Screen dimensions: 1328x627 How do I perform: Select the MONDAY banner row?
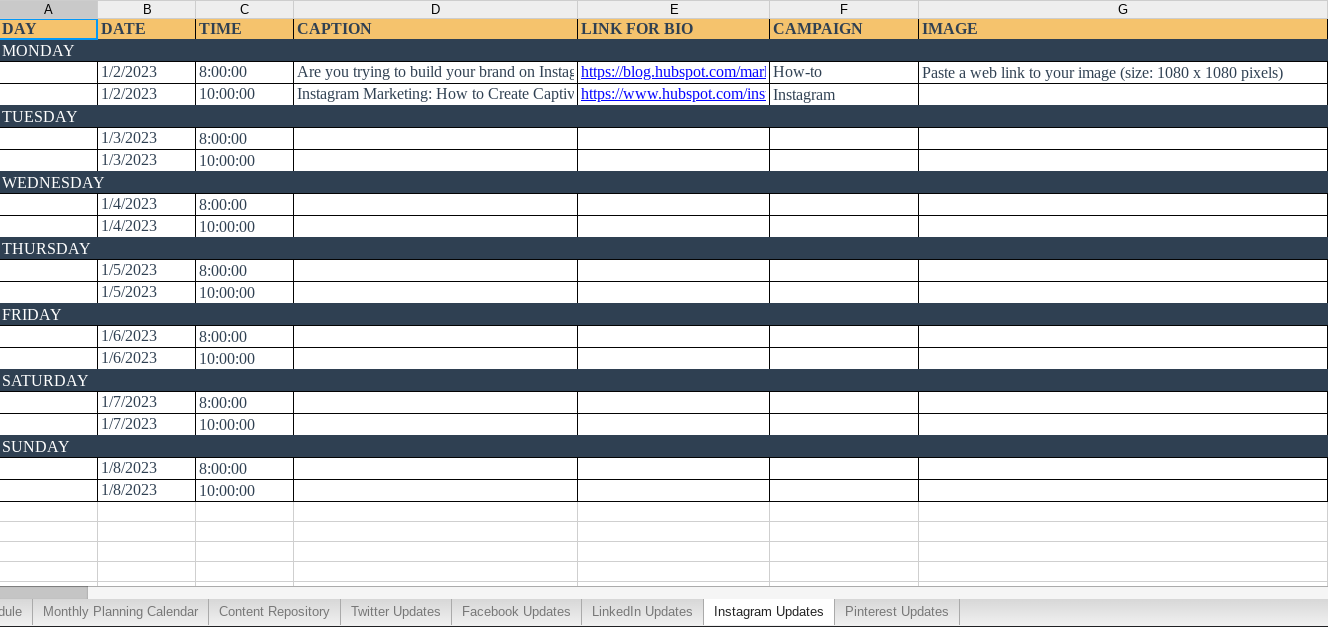(x=400, y=50)
